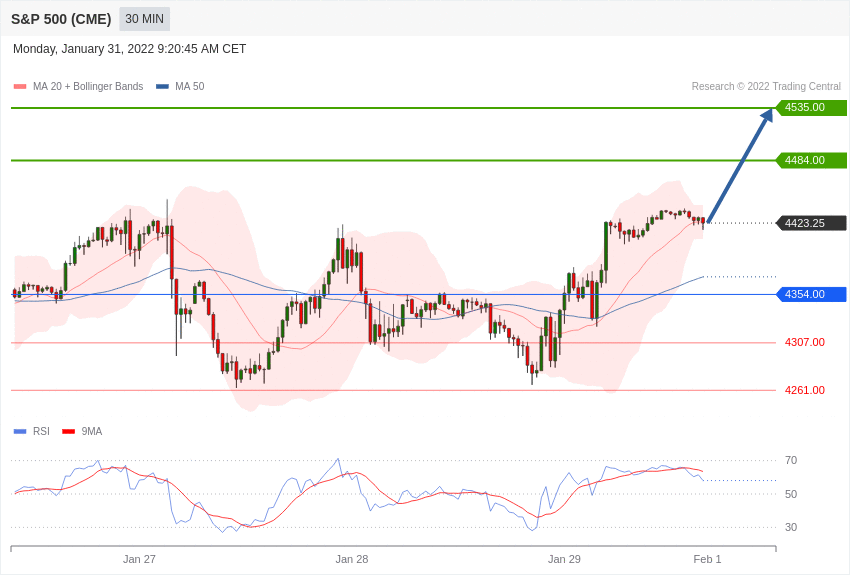The image size is (850, 576).
Task: Click the 9MA legend label
Action: pyautogui.click(x=92, y=431)
